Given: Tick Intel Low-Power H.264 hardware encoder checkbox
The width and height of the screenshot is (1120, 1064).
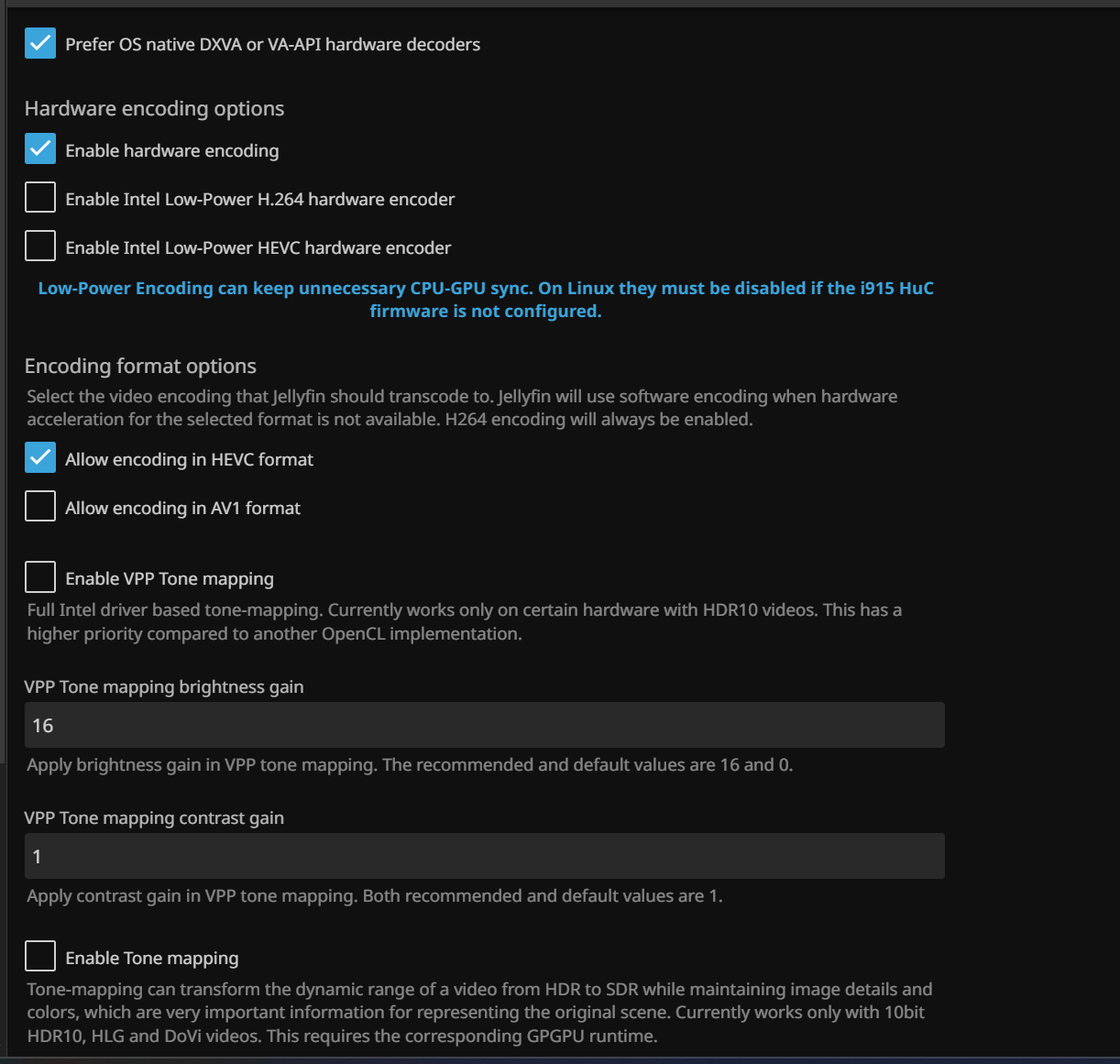Looking at the screenshot, I should [40, 198].
